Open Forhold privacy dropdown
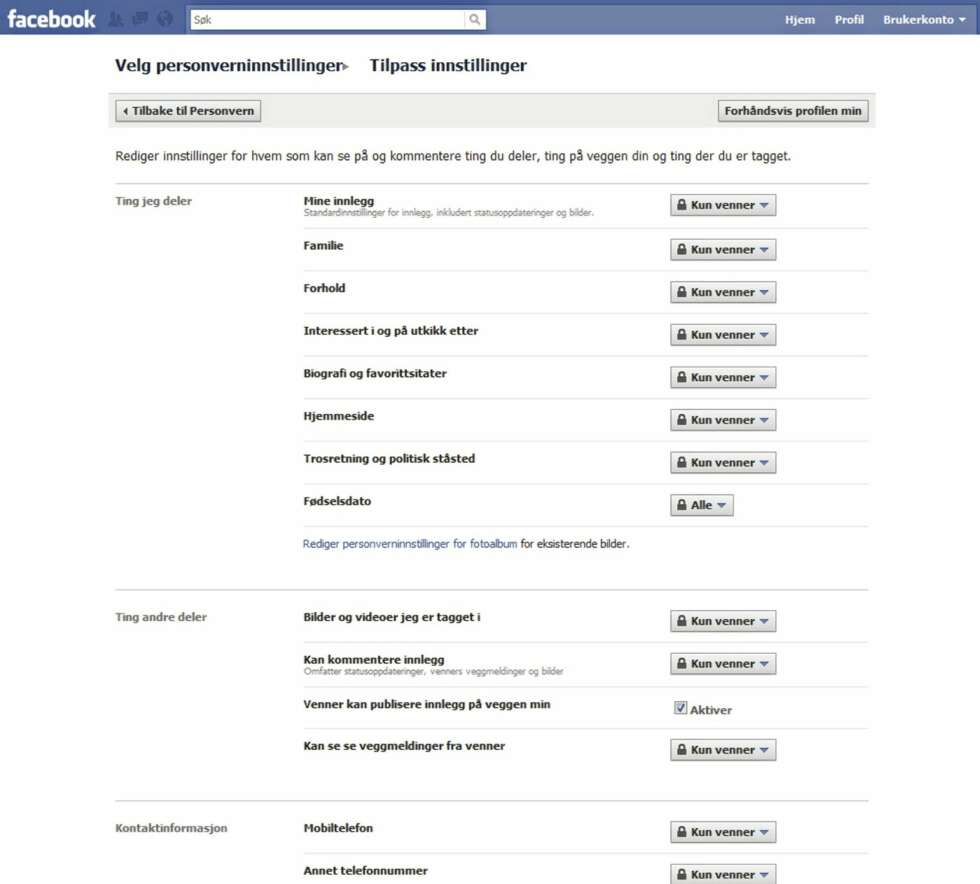This screenshot has height=884, width=980. click(723, 292)
